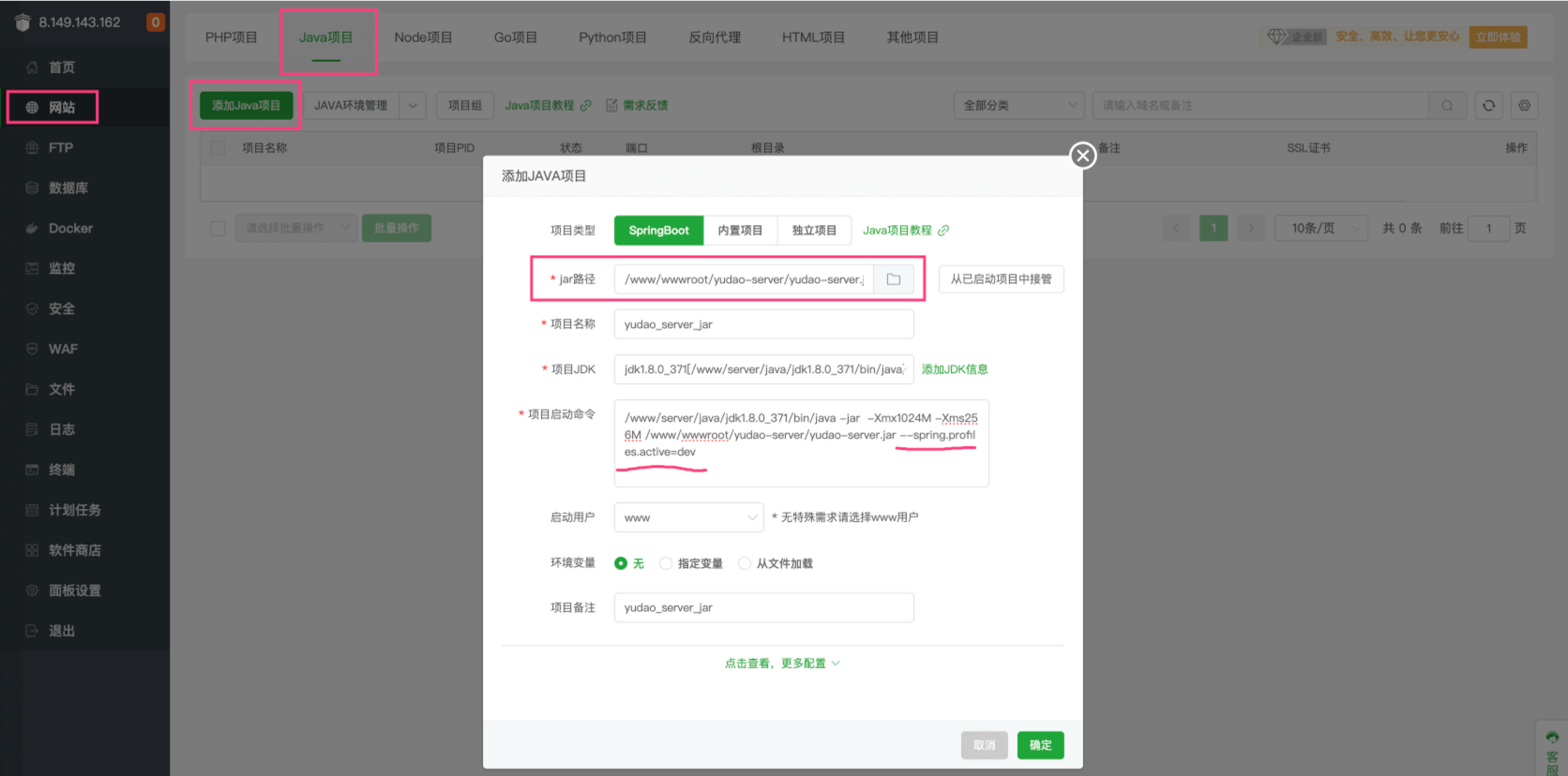Image resolution: width=1568 pixels, height=776 pixels.
Task: Click the folder browse icon for jar path
Action: point(893,279)
